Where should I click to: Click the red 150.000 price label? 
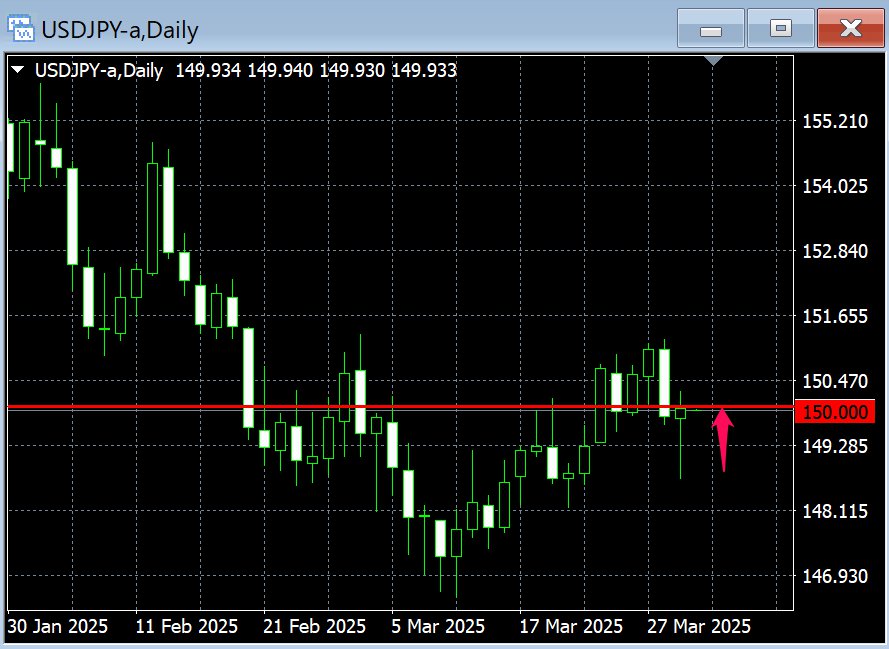(x=835, y=412)
